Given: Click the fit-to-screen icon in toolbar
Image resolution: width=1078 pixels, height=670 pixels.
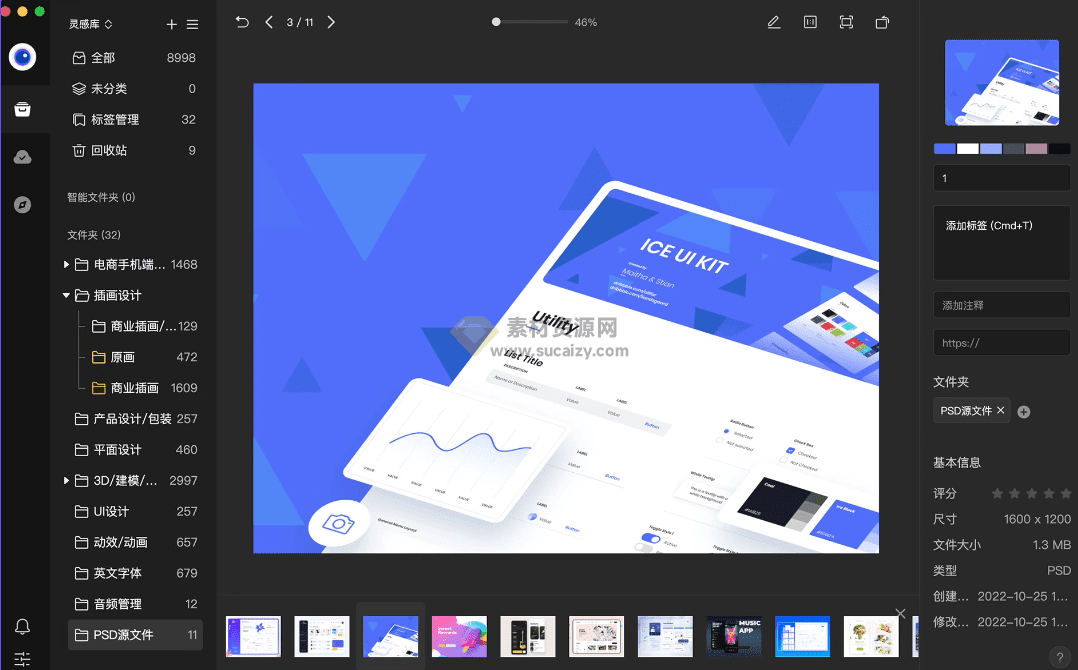Looking at the screenshot, I should [846, 22].
